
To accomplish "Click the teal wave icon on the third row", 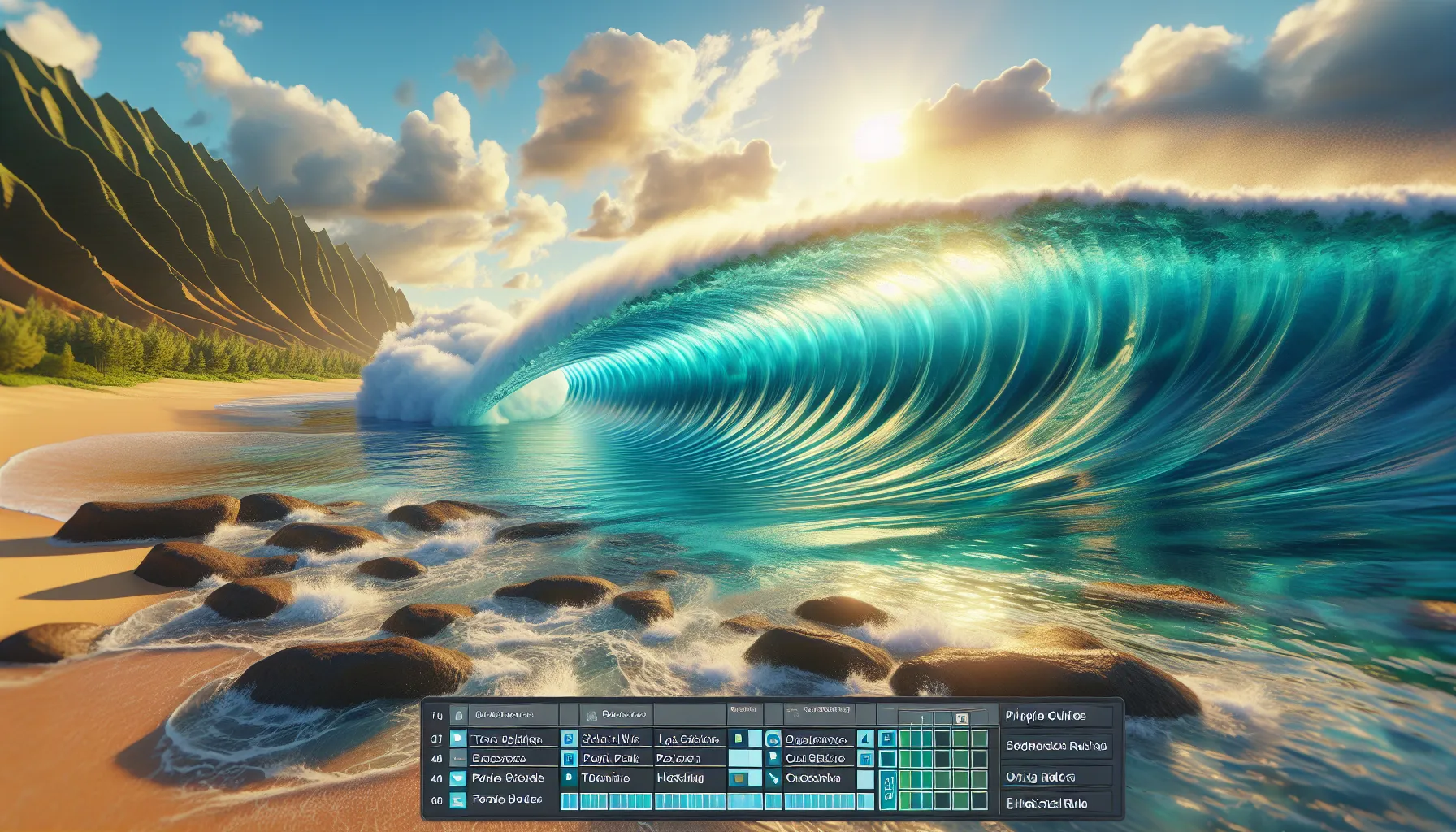I will (457, 779).
